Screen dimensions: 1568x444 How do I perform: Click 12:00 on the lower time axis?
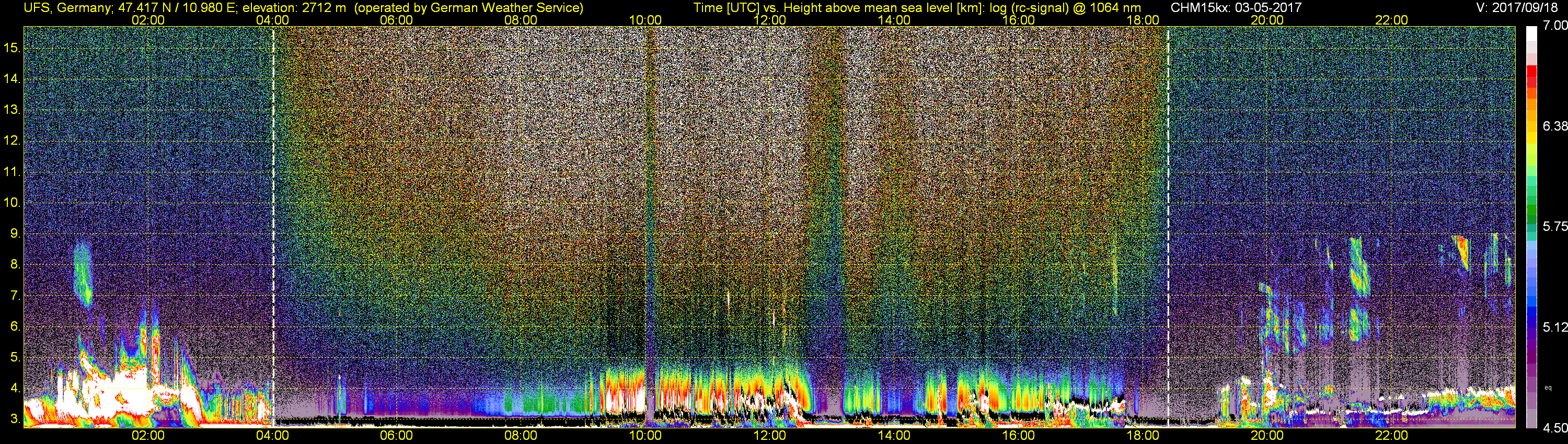pos(769,436)
